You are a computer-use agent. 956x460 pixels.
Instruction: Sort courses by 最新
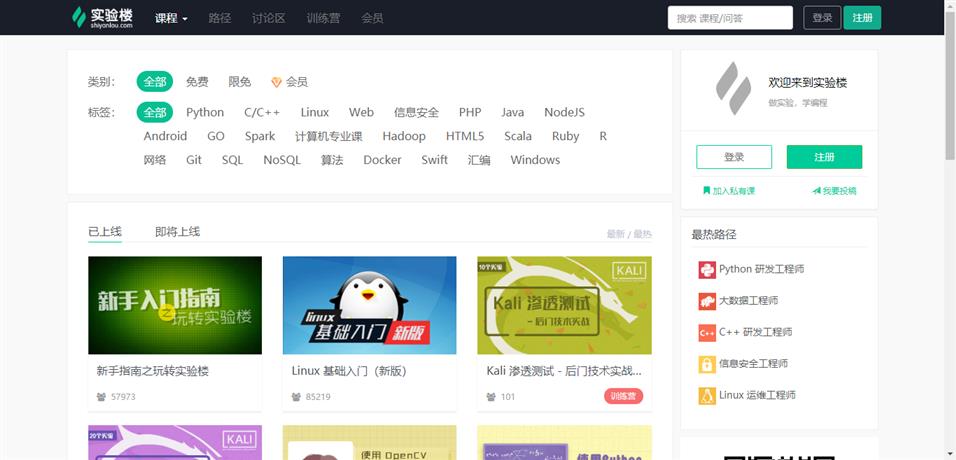tap(616, 234)
